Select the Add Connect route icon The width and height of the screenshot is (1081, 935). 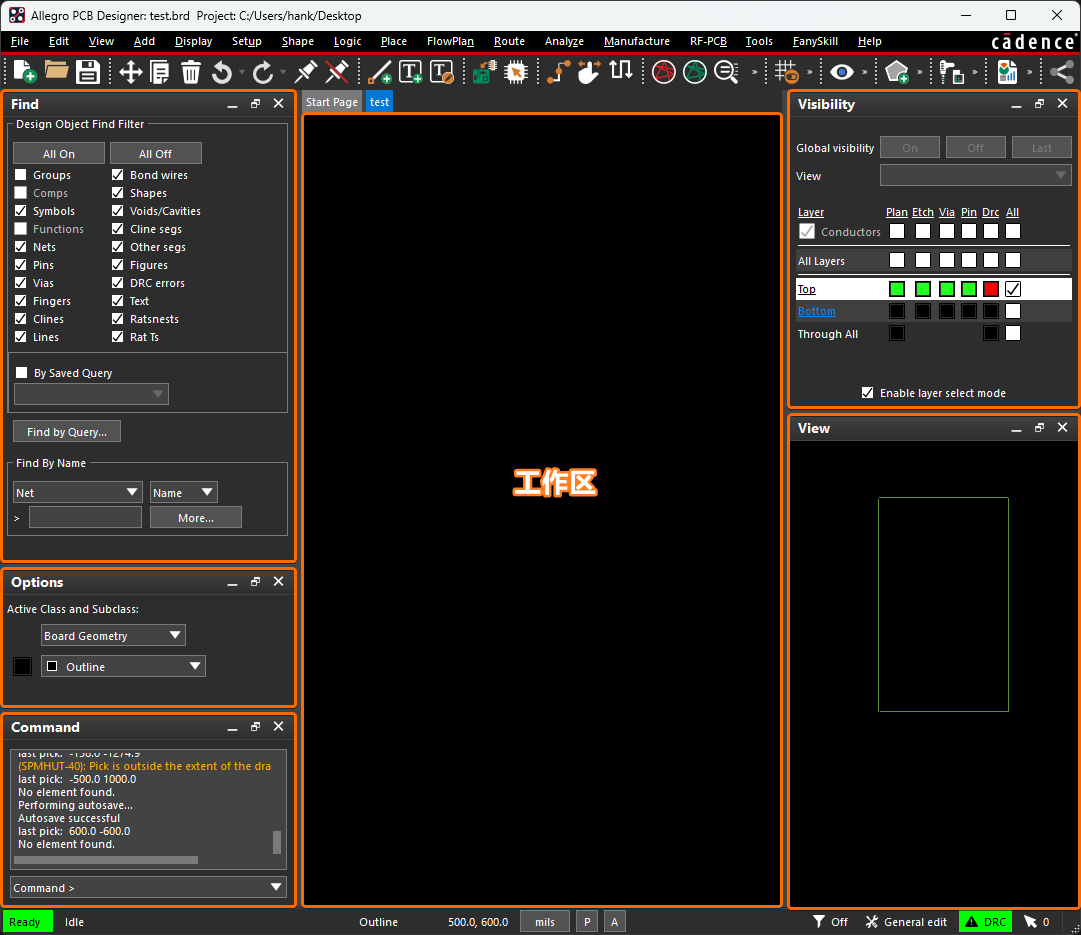(558, 72)
